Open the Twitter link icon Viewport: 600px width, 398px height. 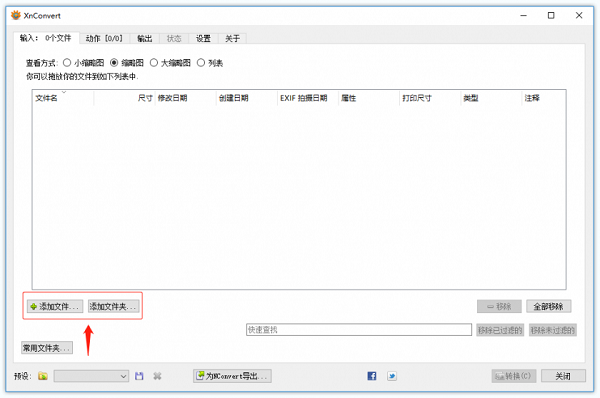(x=392, y=376)
